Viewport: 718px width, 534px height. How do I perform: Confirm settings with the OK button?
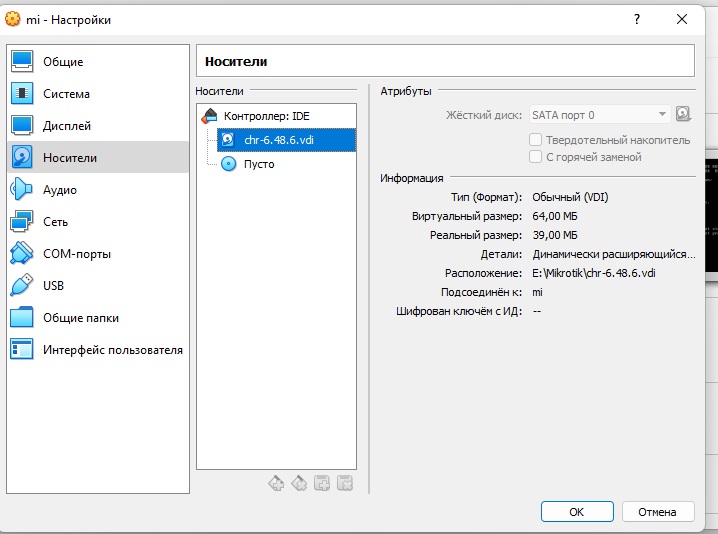point(576,511)
